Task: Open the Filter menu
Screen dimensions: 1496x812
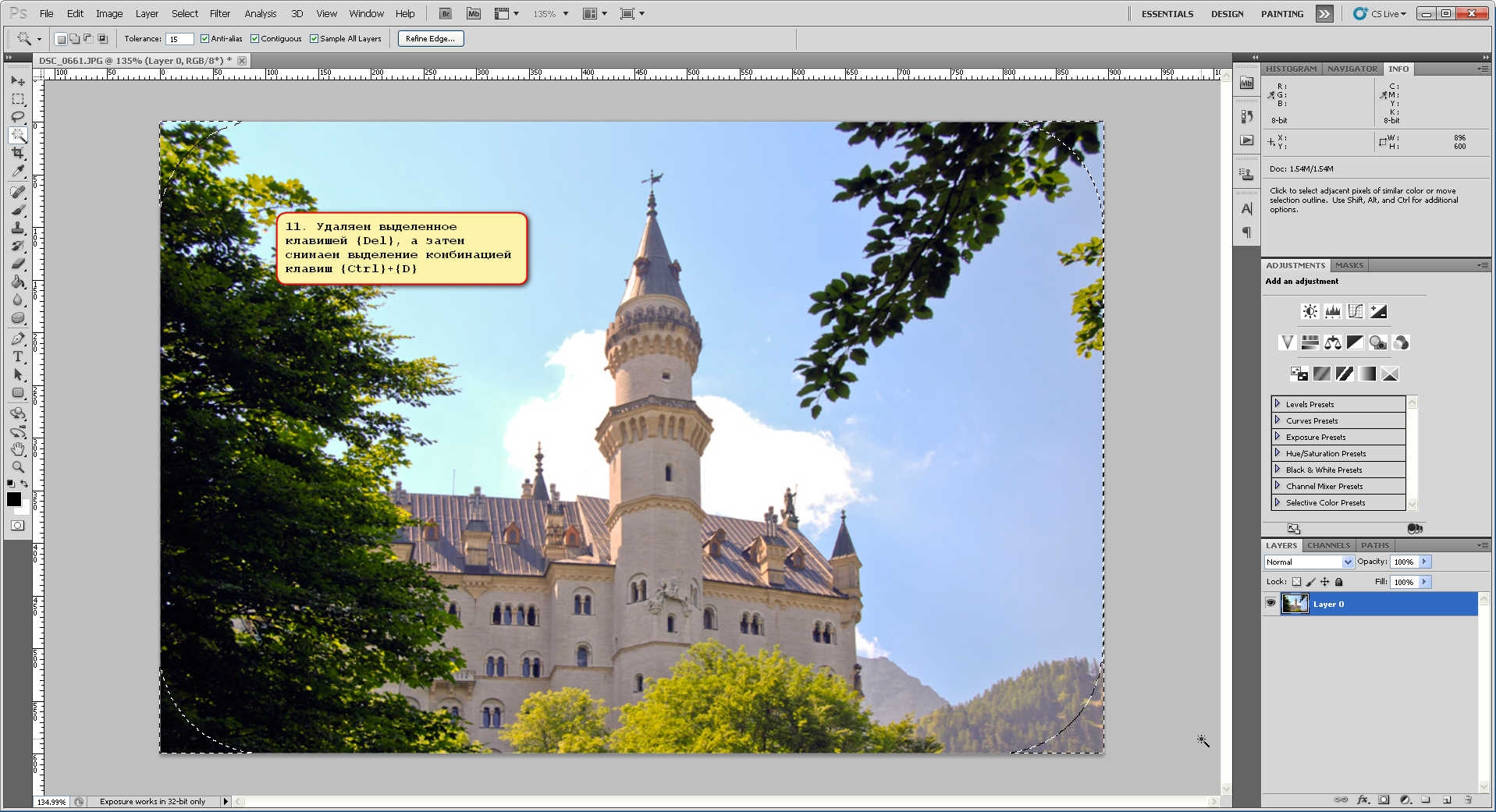Action: [x=219, y=13]
